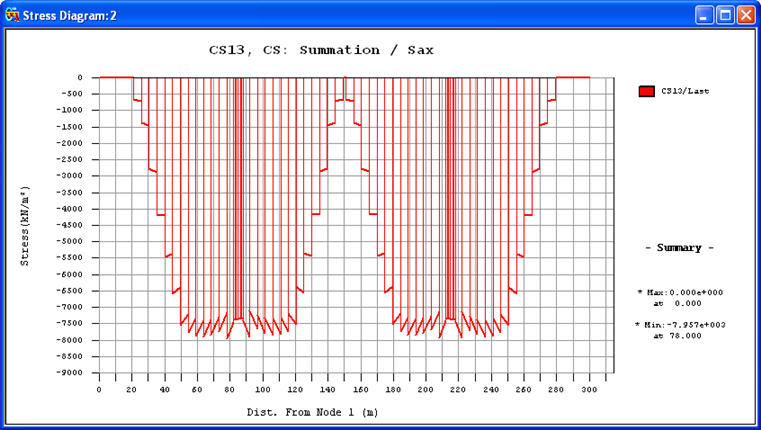
Task: Close the Stress Diagram:2 window
Action: coord(746,14)
